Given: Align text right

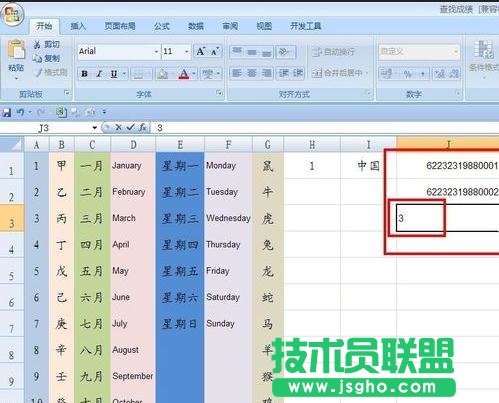Looking at the screenshot, I should click(x=267, y=73).
